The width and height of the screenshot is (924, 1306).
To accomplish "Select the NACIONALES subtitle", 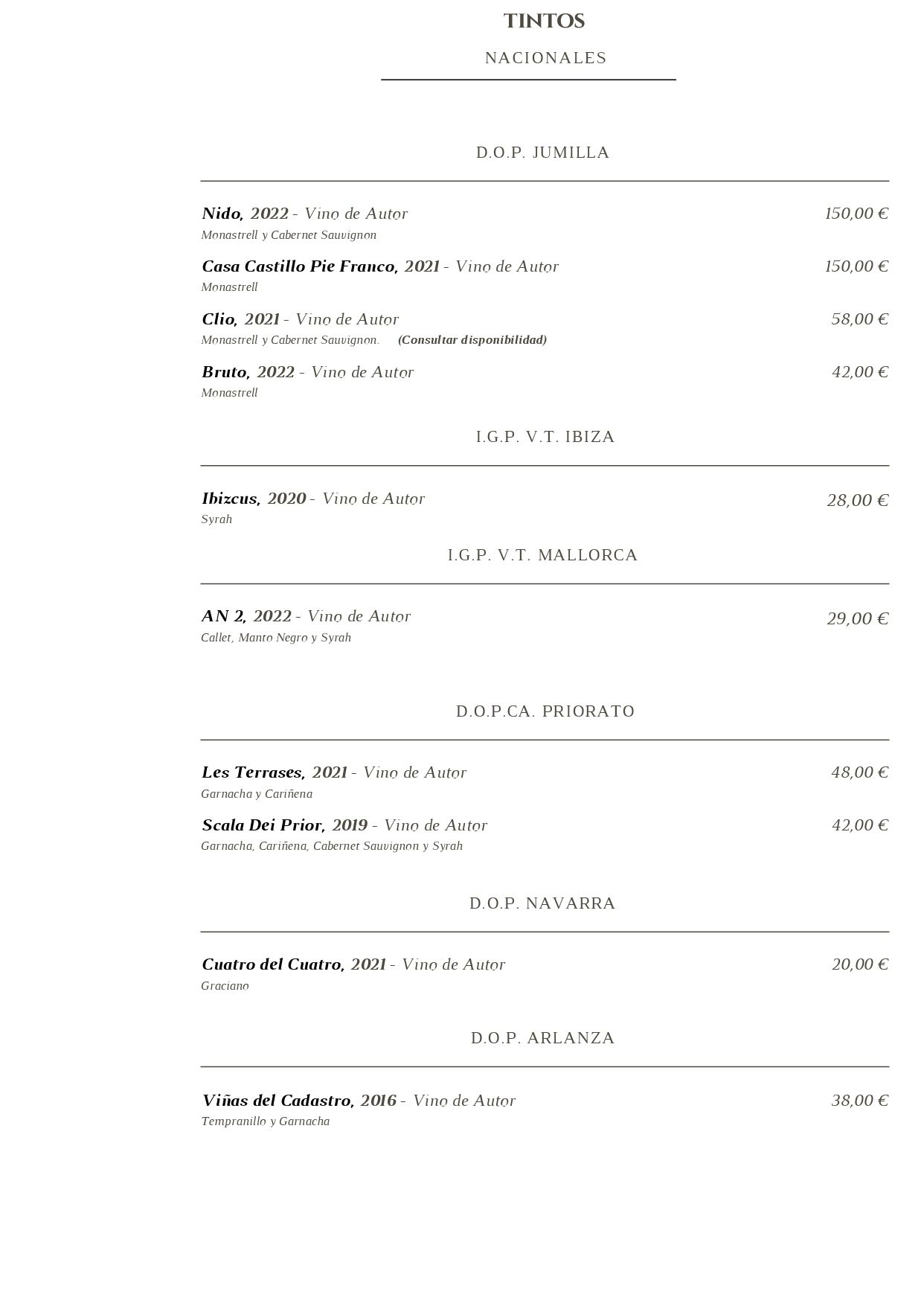I will point(545,58).
